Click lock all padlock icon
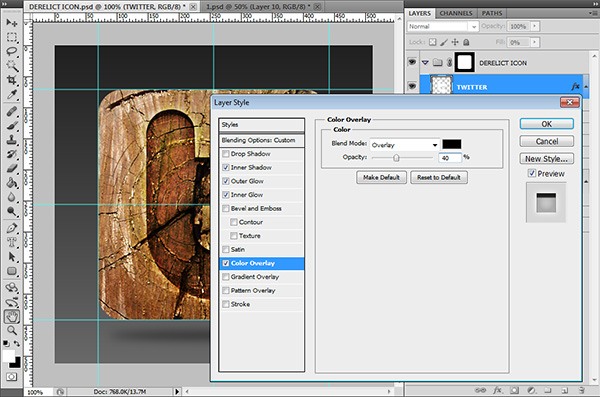This screenshot has height=397, width=600. (x=466, y=42)
